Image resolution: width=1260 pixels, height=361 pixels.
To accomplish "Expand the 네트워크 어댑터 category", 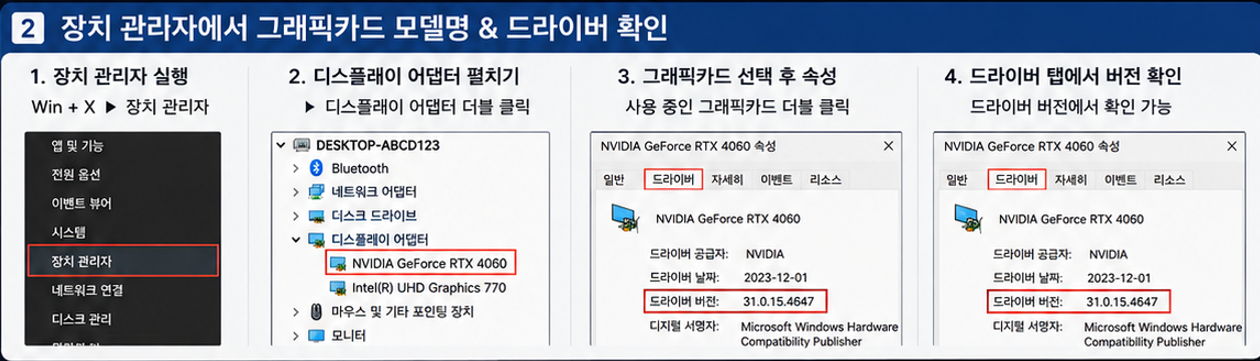I will [x=295, y=191].
